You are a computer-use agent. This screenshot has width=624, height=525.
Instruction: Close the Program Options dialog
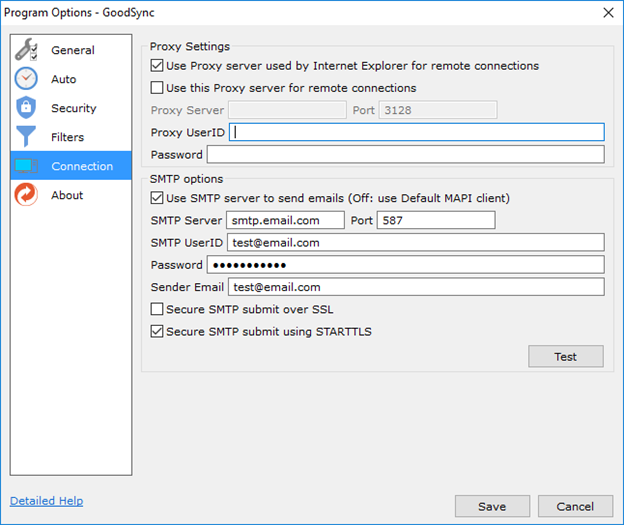point(607,12)
